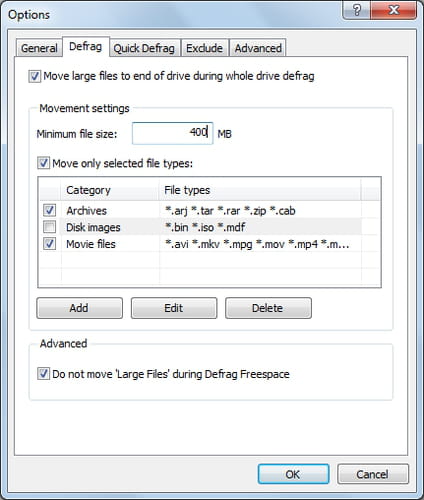Go to the Advanced tab
424x500 pixels.
coord(258,48)
